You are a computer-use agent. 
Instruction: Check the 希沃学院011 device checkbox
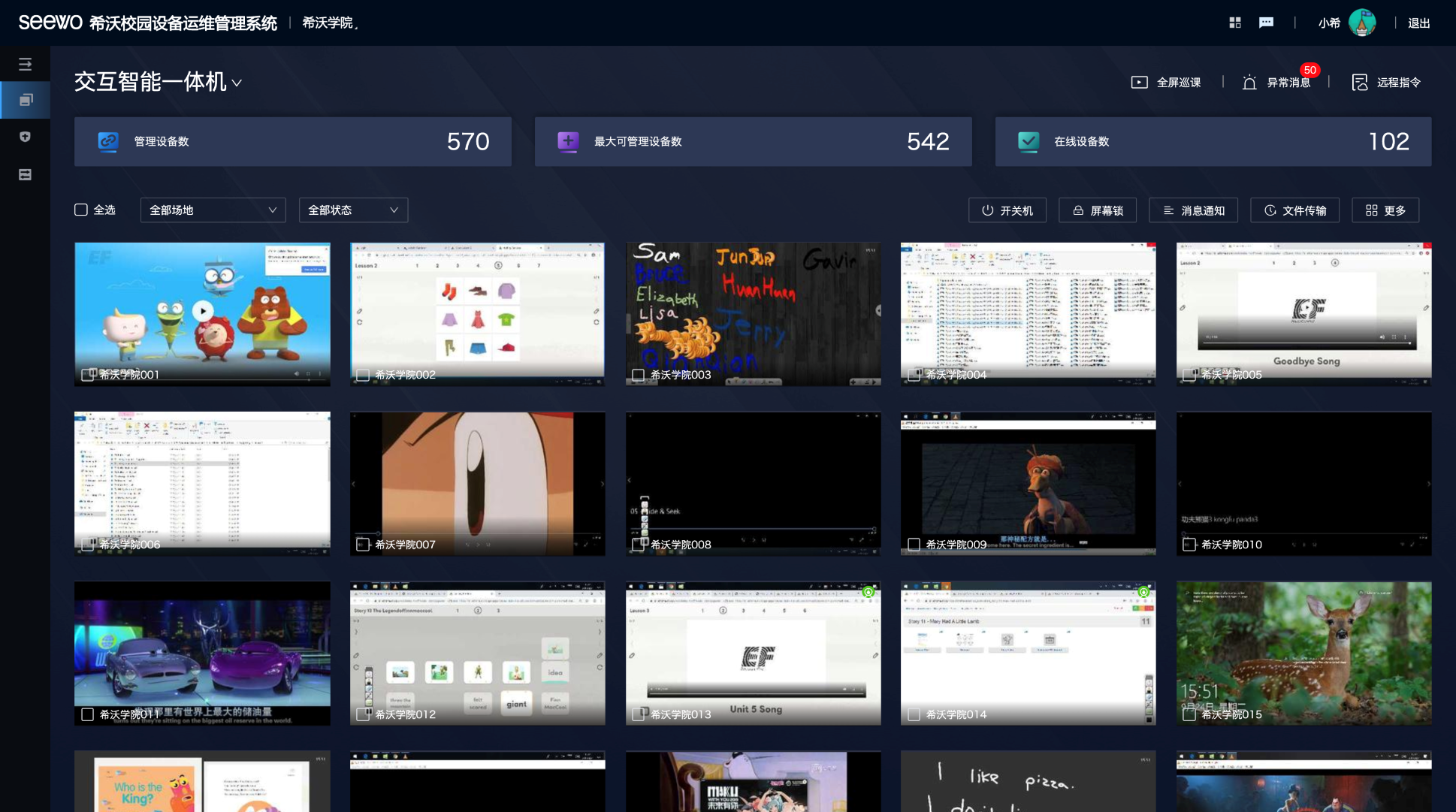click(x=87, y=714)
